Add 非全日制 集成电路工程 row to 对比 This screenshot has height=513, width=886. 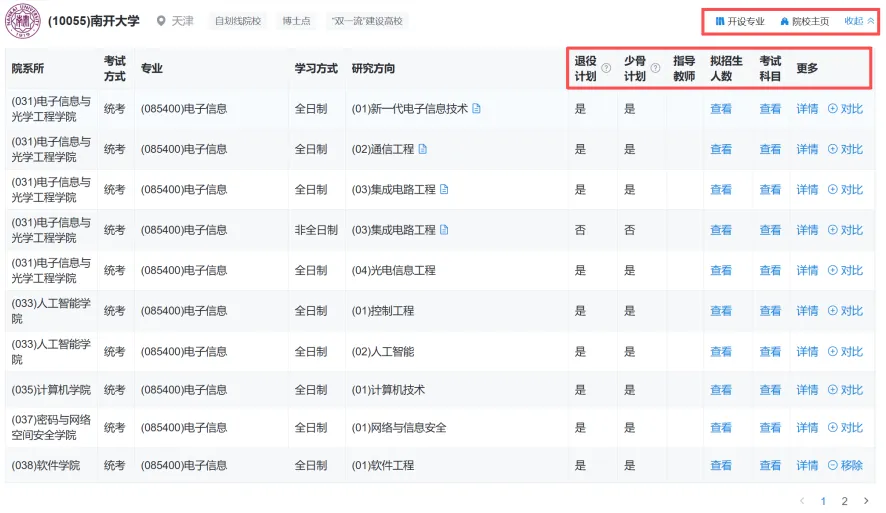[x=845, y=230]
